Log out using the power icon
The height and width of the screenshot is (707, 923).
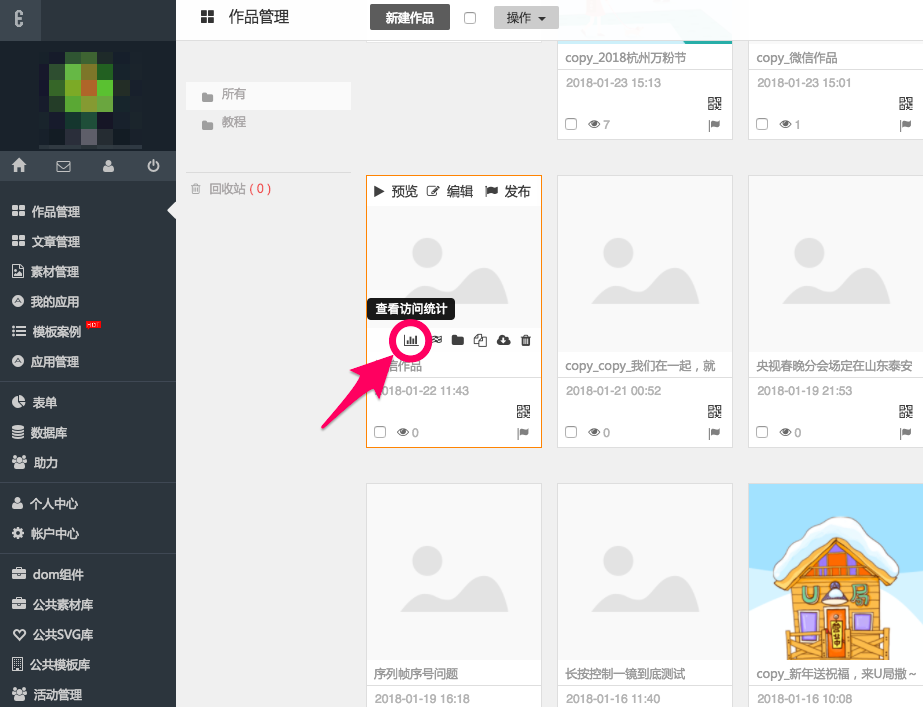click(x=153, y=166)
